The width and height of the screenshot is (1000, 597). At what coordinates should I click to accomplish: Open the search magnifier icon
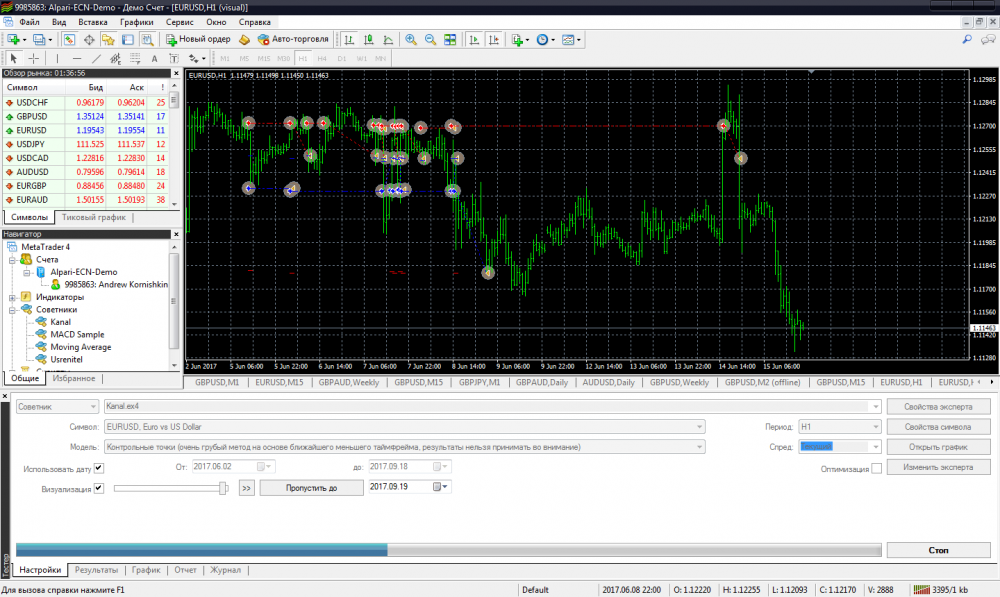coord(967,40)
